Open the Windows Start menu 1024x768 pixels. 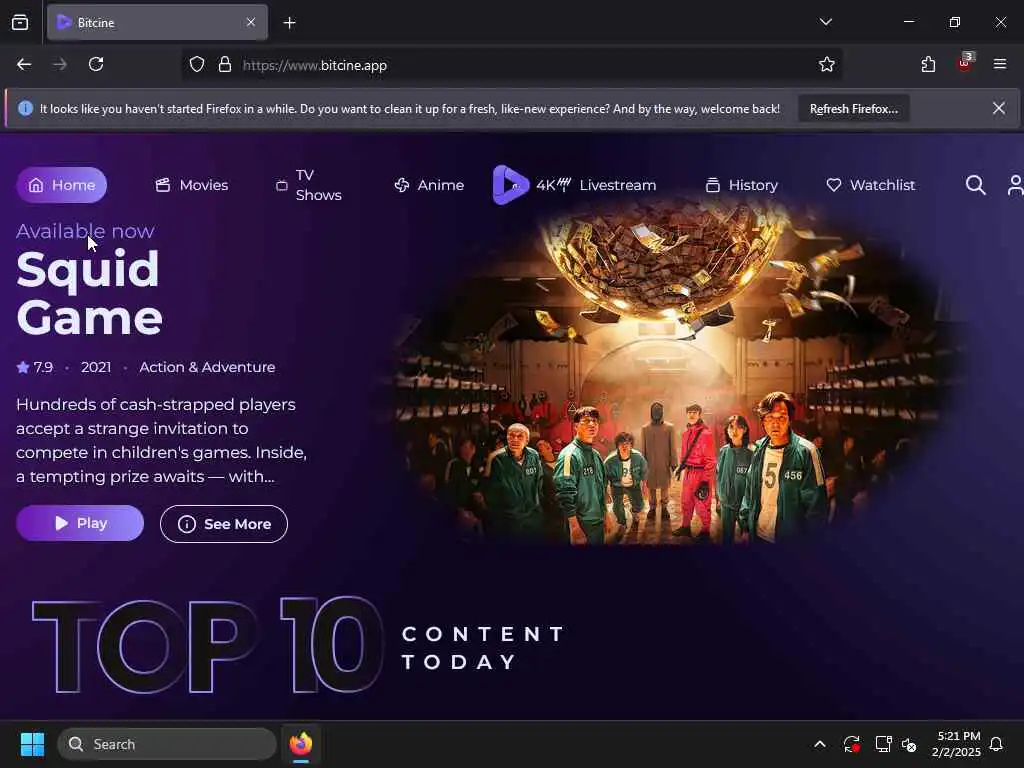[x=32, y=744]
